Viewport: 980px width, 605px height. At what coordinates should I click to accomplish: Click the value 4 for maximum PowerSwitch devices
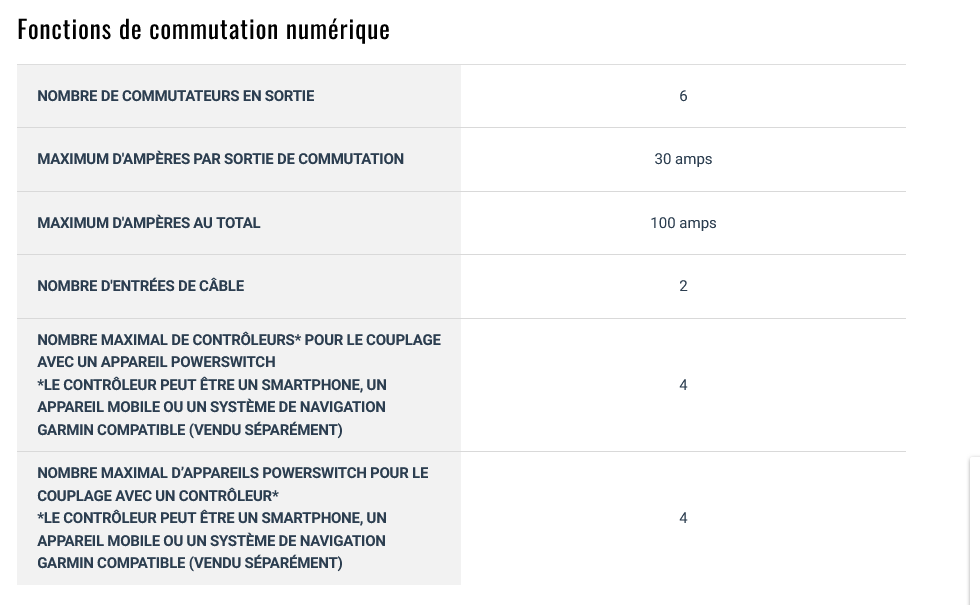pyautogui.click(x=683, y=518)
